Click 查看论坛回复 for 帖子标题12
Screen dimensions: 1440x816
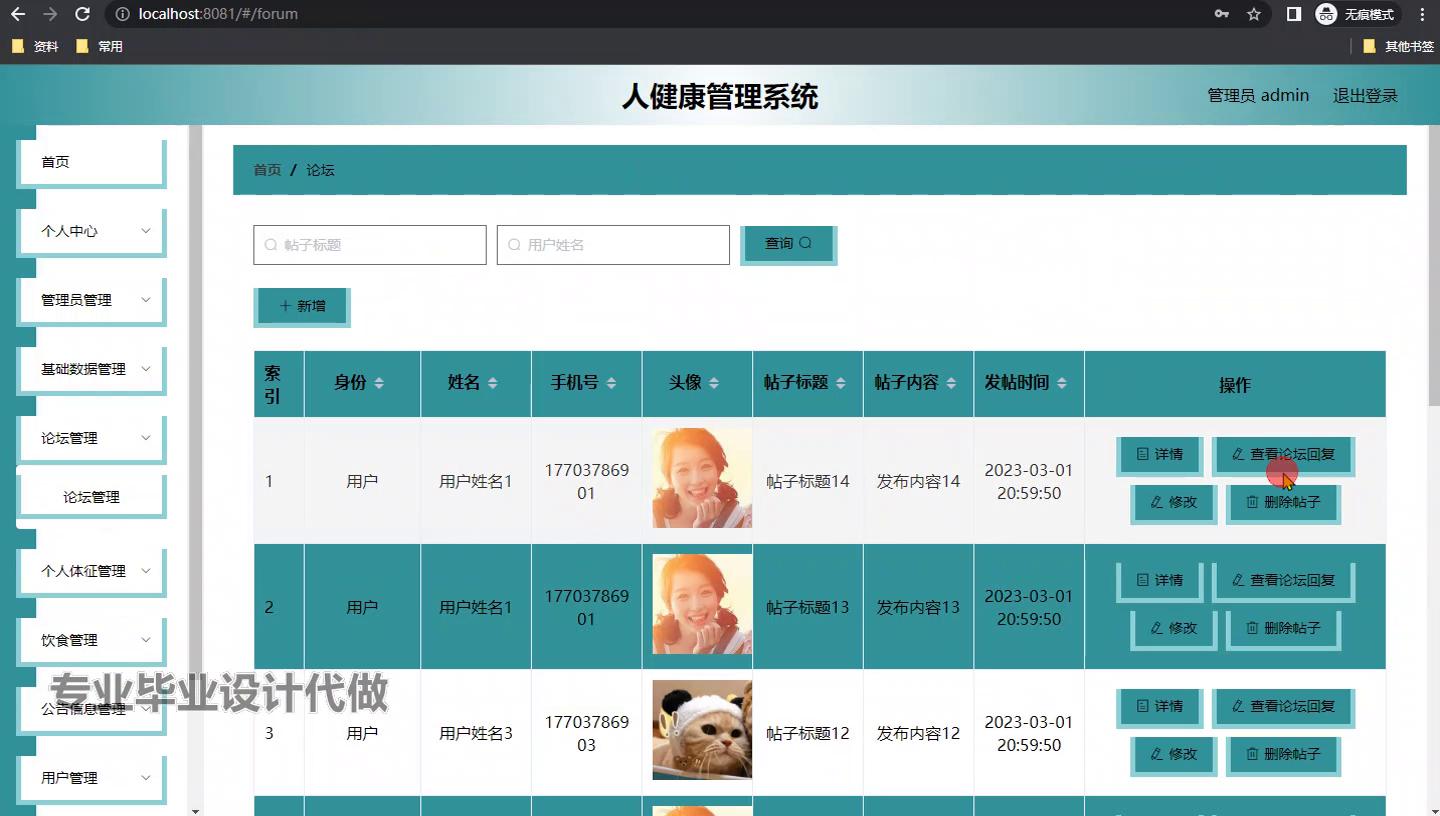click(1283, 707)
